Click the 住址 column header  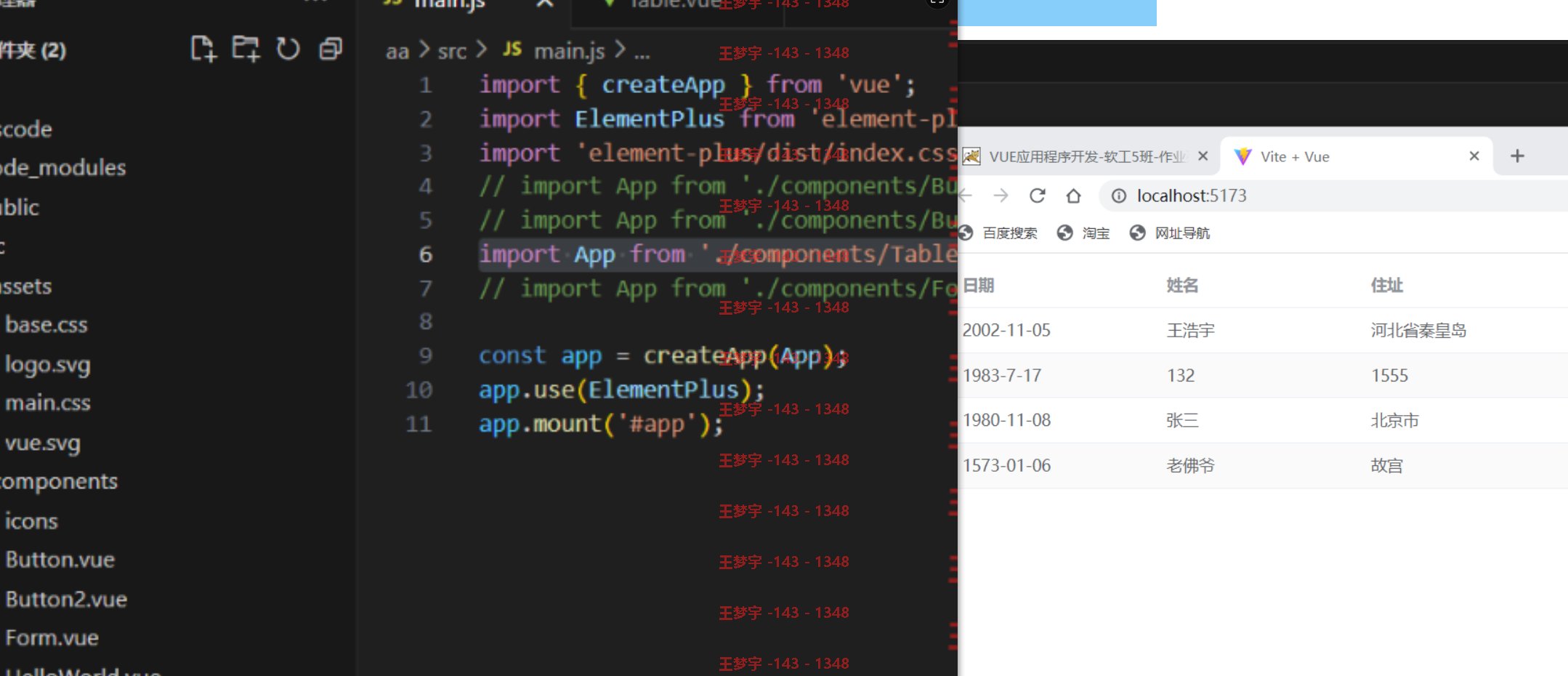[1386, 286]
